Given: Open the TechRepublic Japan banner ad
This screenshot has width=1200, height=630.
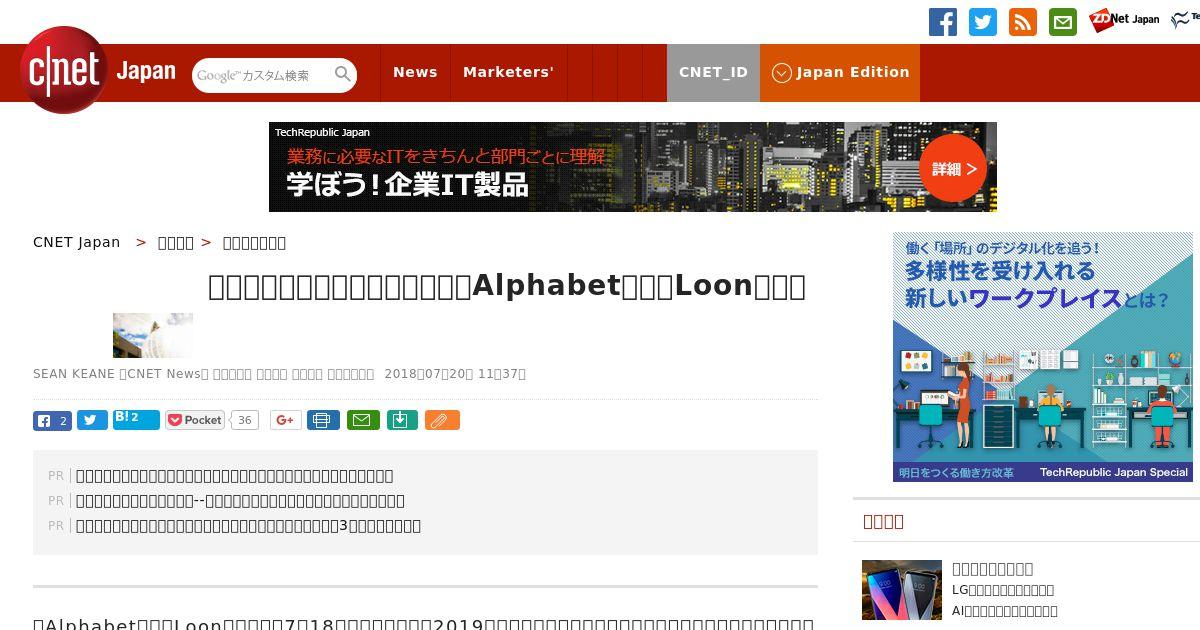Looking at the screenshot, I should [633, 167].
